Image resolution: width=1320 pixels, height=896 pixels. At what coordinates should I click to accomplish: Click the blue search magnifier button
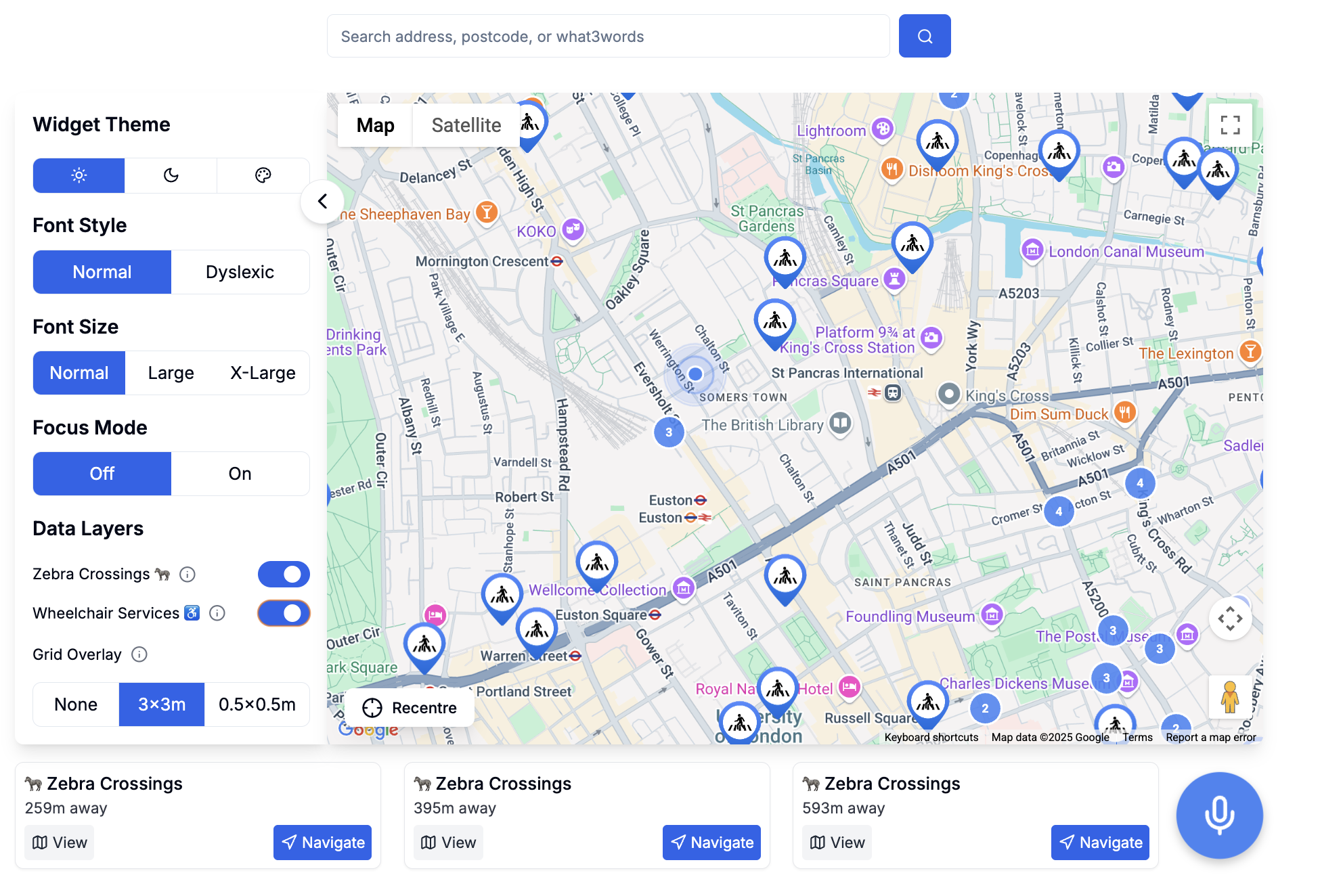tap(924, 36)
